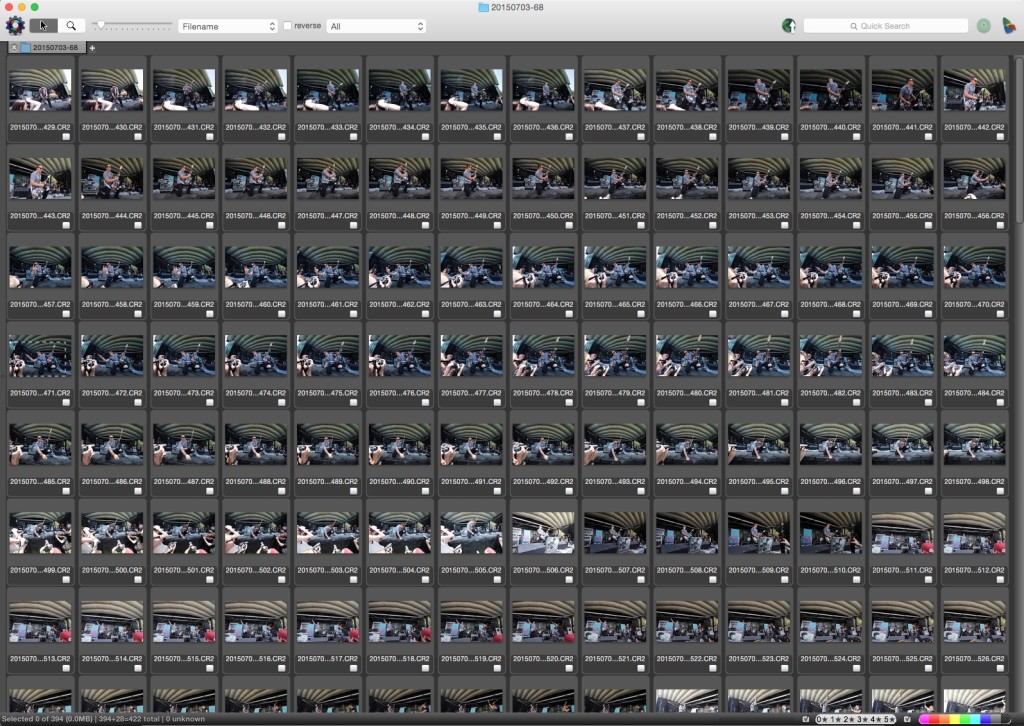Open the All filter dropdown
This screenshot has width=1024, height=726.
coord(376,26)
